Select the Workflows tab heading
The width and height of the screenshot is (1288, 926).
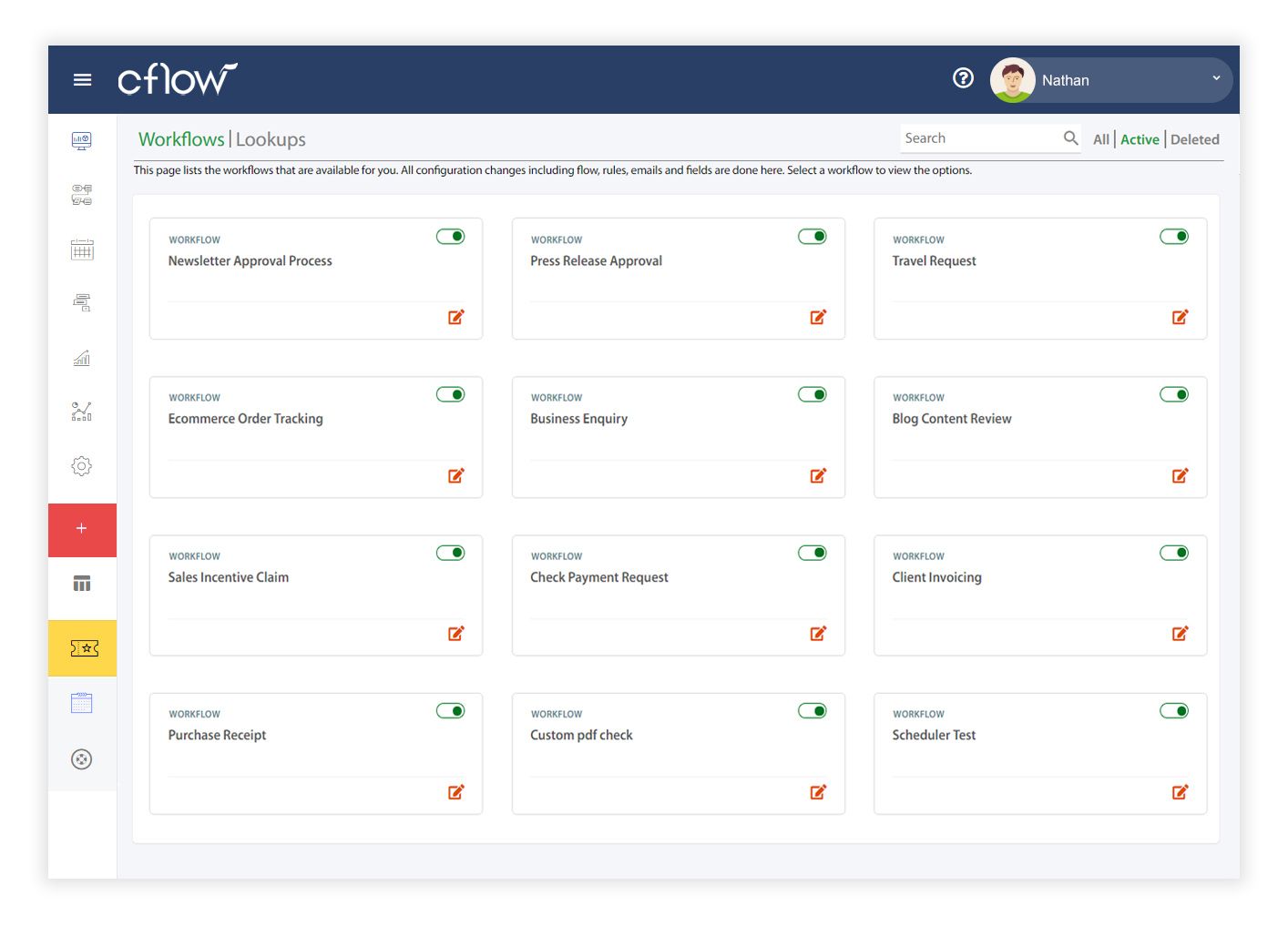tap(181, 139)
